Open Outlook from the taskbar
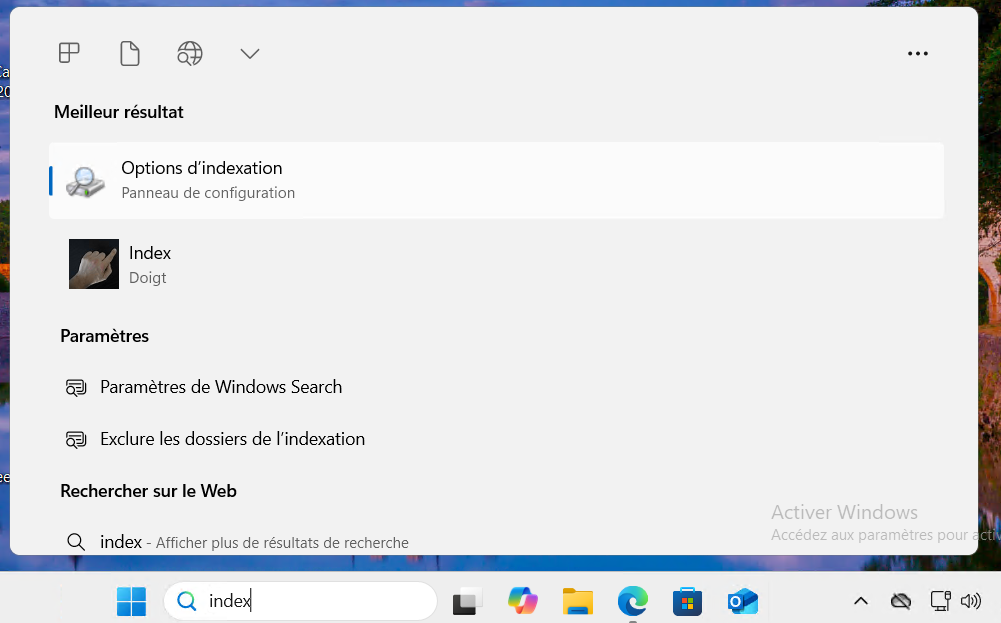 pyautogui.click(x=742, y=601)
